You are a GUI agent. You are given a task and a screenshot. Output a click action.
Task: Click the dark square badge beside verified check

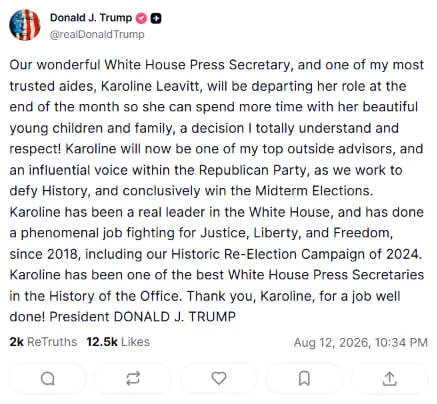tap(156, 18)
